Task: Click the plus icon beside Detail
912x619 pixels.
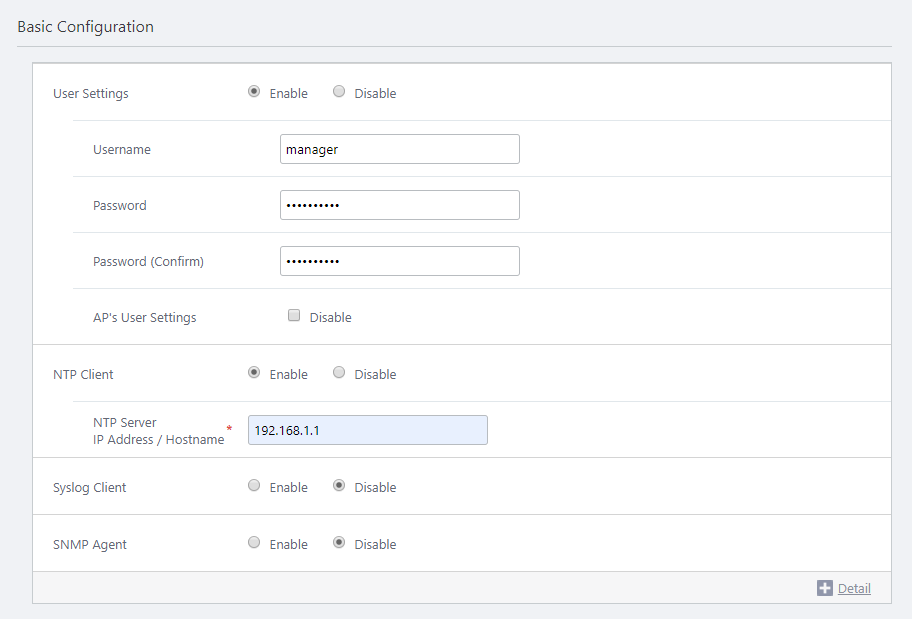Action: [825, 588]
